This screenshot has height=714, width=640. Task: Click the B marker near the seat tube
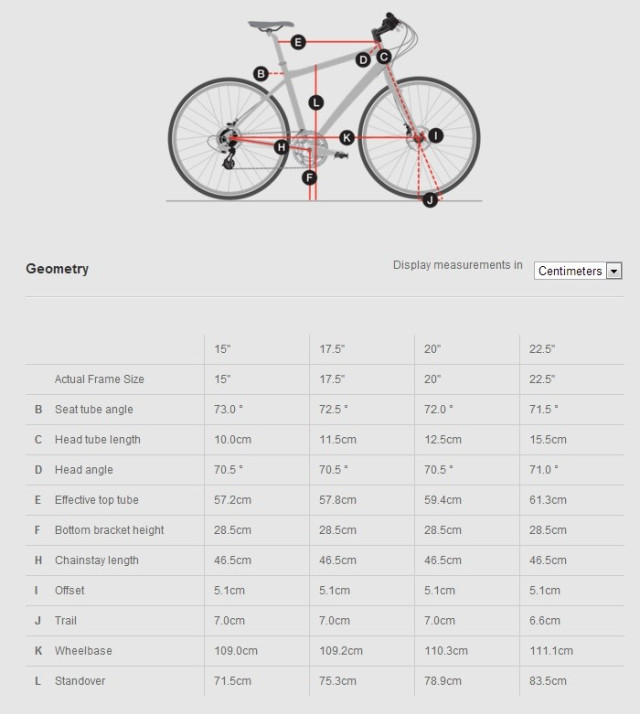click(x=261, y=73)
